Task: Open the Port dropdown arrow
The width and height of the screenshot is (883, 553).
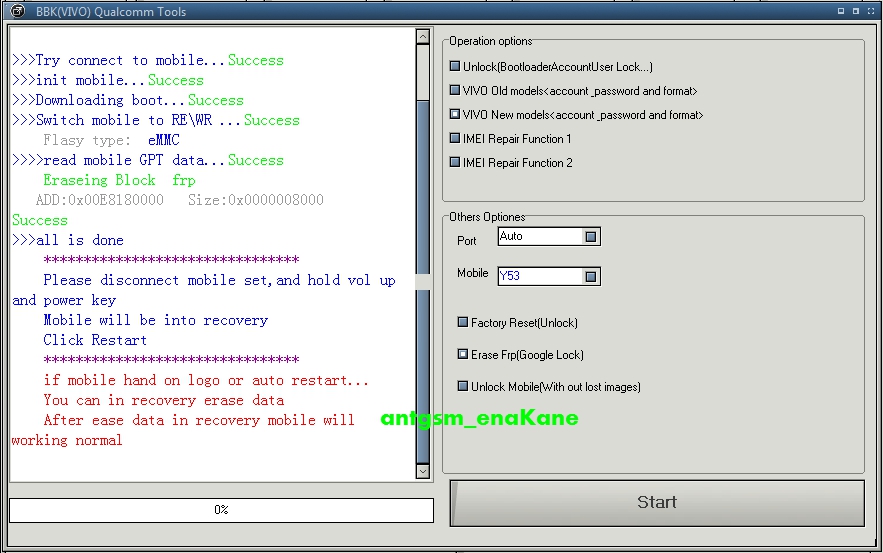Action: (590, 237)
